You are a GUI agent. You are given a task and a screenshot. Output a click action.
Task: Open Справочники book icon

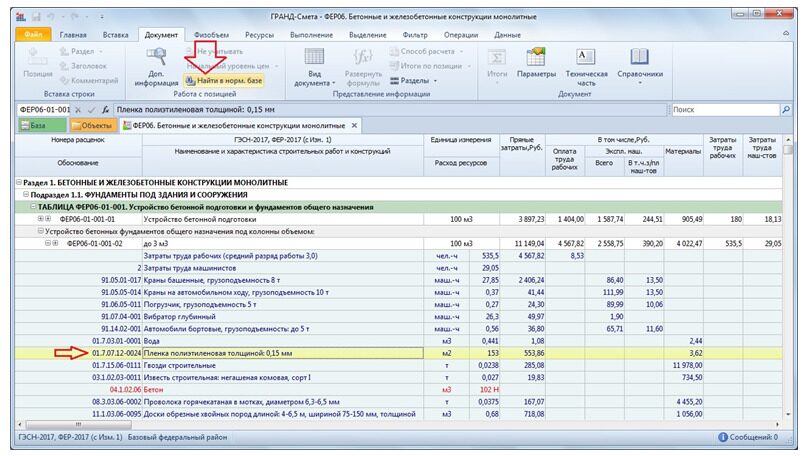[640, 56]
